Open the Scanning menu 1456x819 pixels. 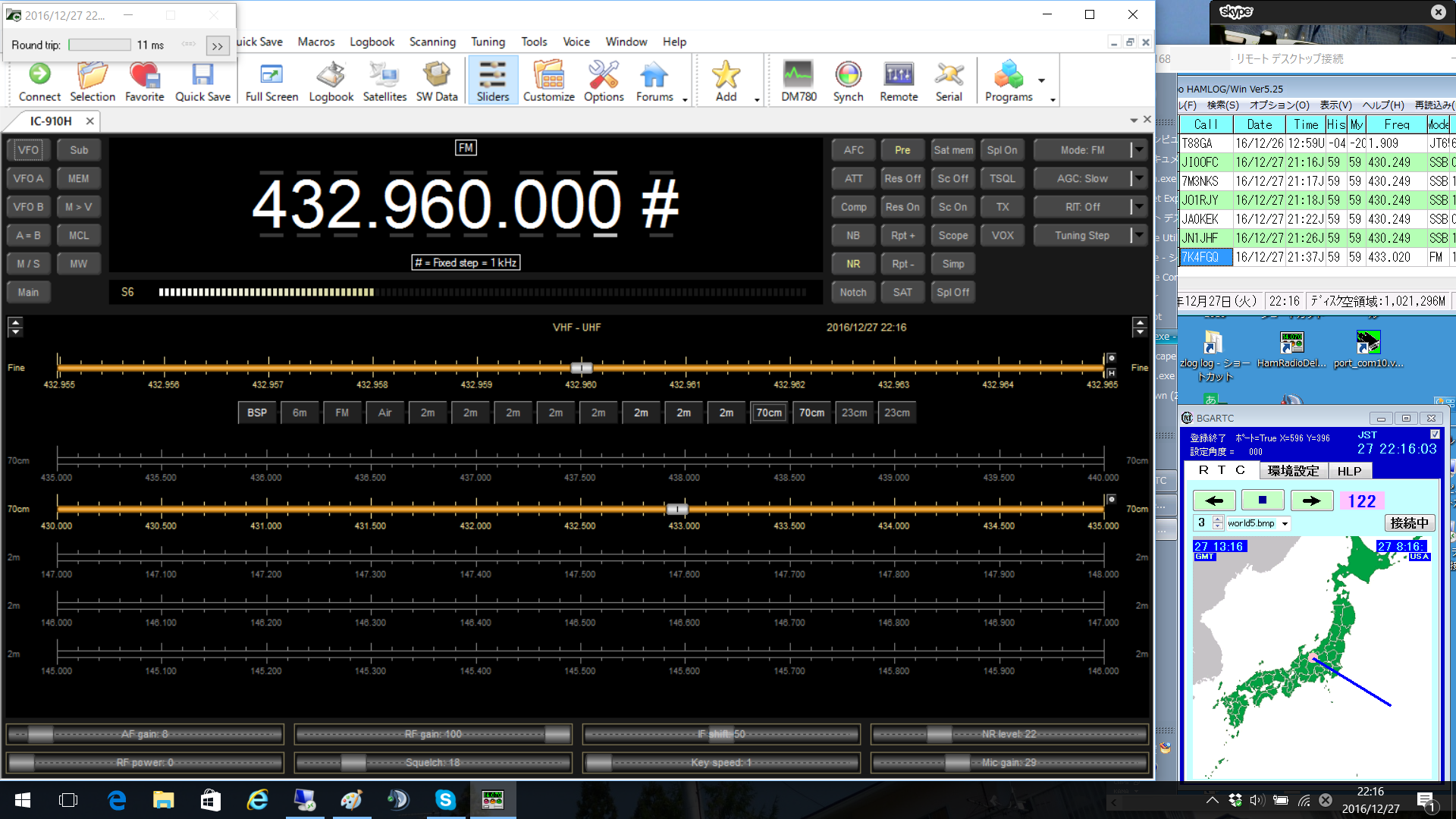coord(432,42)
